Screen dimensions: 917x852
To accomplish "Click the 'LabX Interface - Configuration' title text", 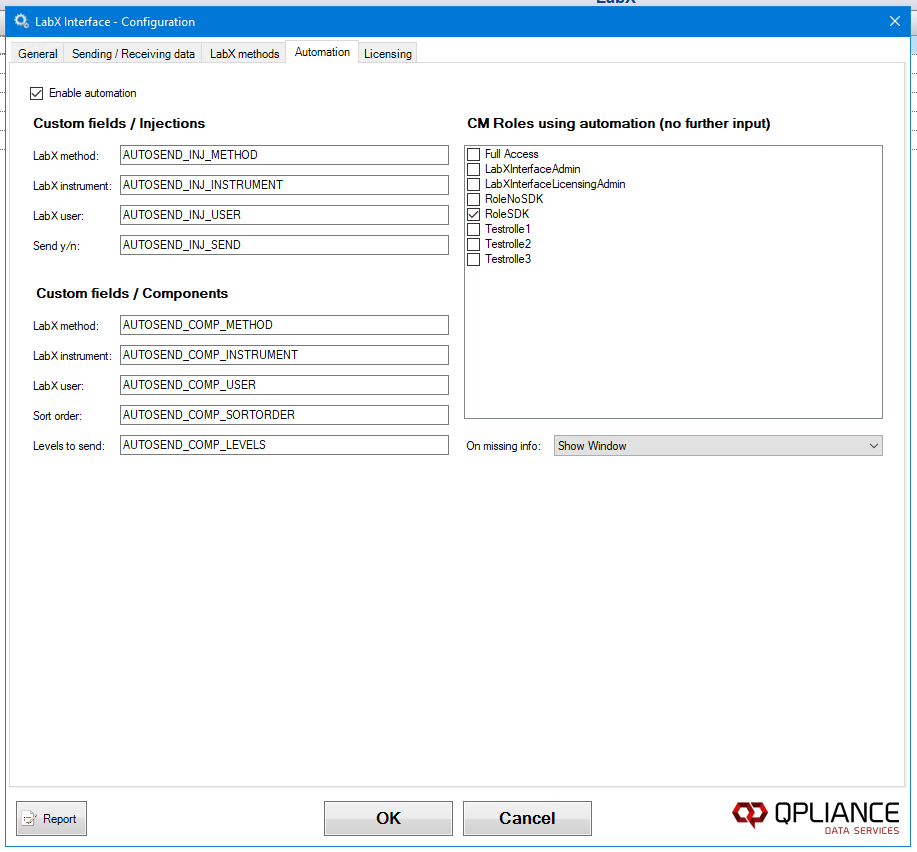I will (x=115, y=22).
